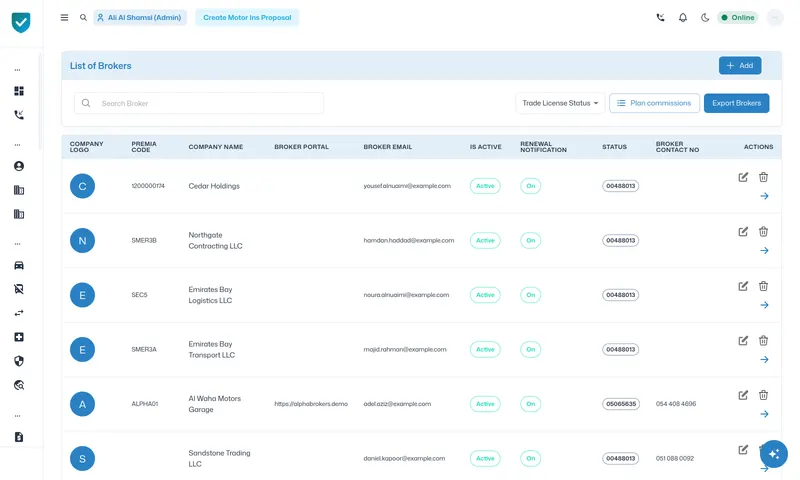The width and height of the screenshot is (800, 480).
Task: Click Ali Al Shamsi (Admin) user chip
Action: 140,17
